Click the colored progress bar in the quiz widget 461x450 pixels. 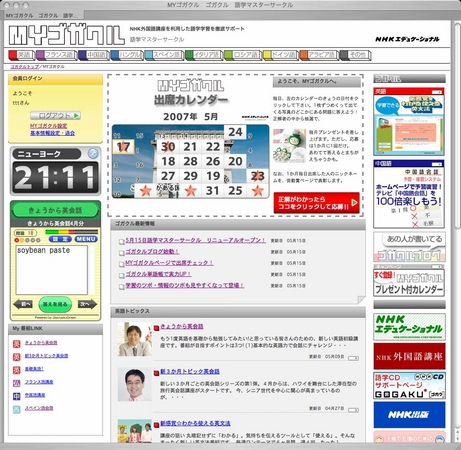[x=71, y=232]
